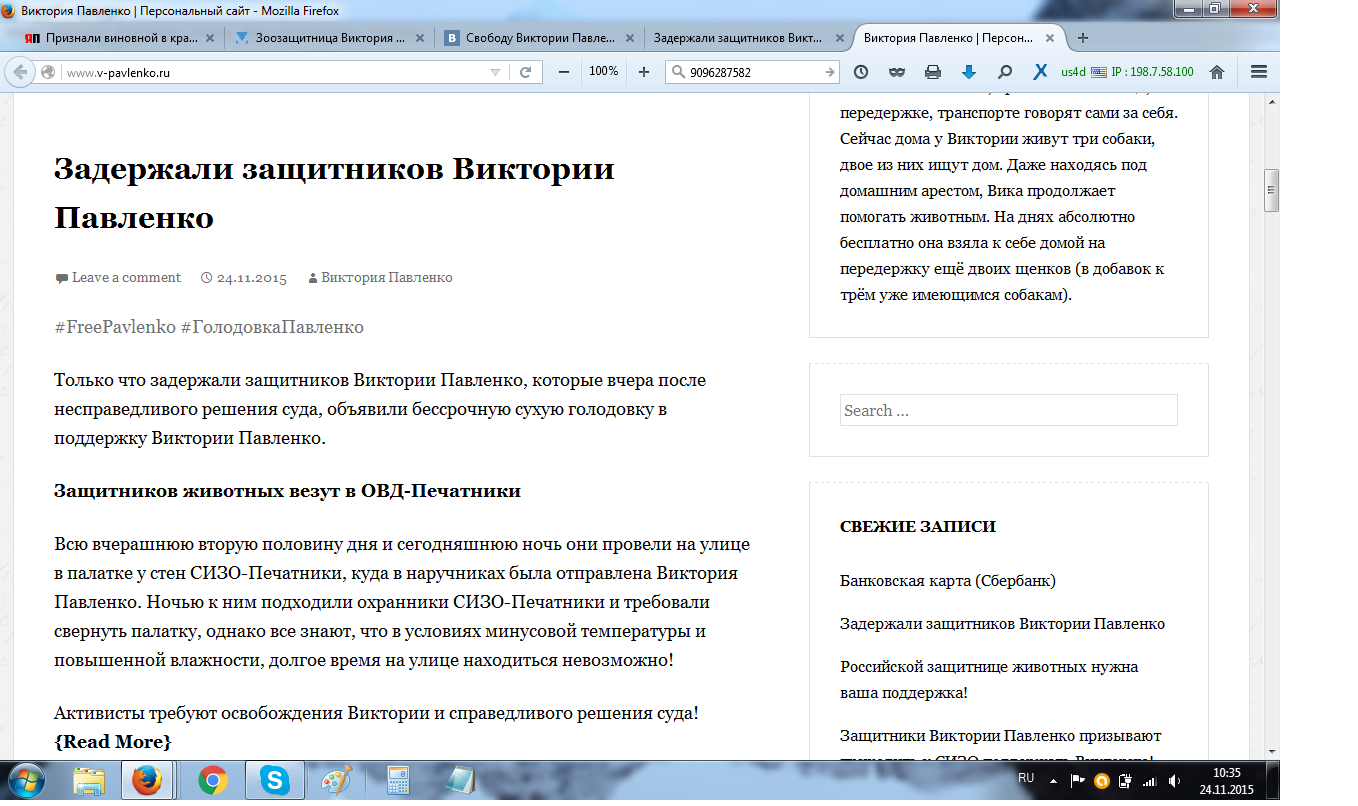
Task: Open the article title 'Задержали защитников Виктории Павленко'
Action: pyautogui.click(x=334, y=193)
